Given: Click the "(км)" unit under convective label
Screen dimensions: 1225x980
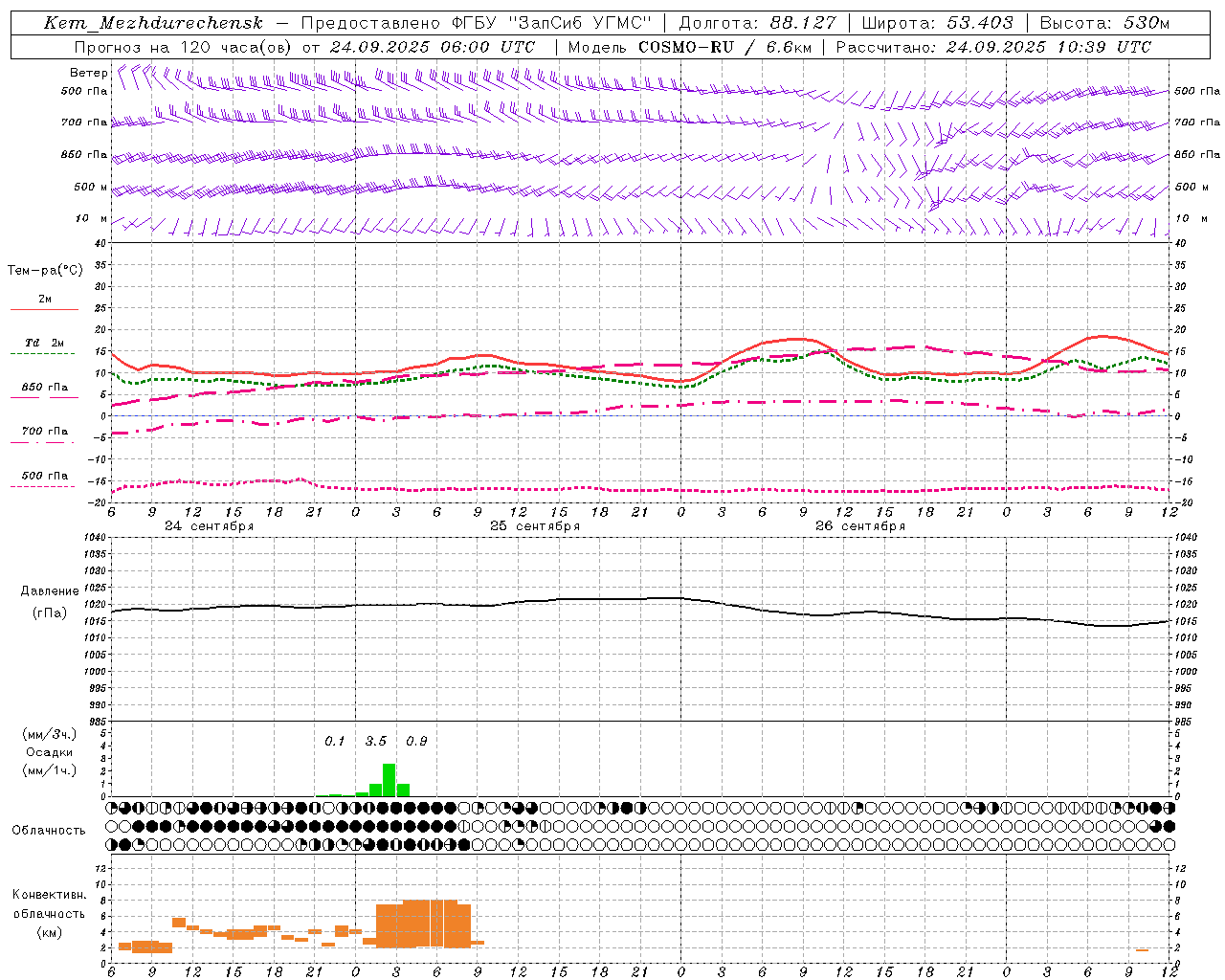Looking at the screenshot, I should coord(49,932).
